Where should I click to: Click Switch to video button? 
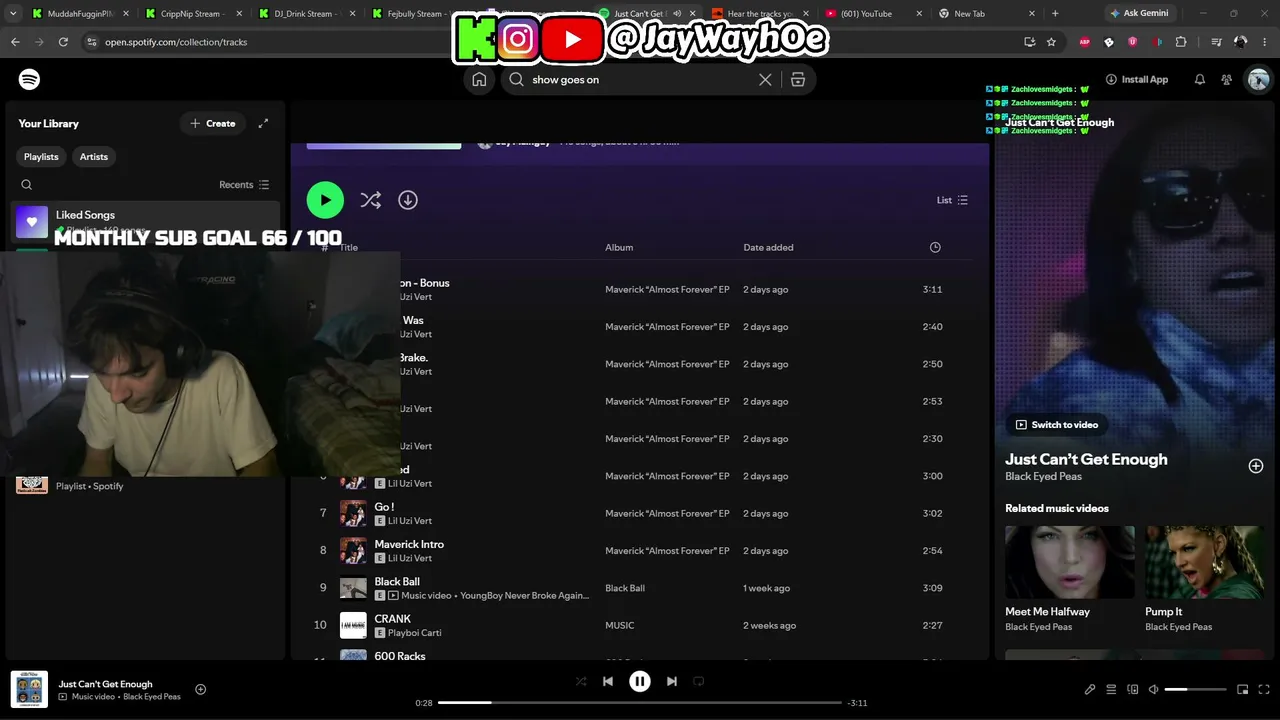1056,425
